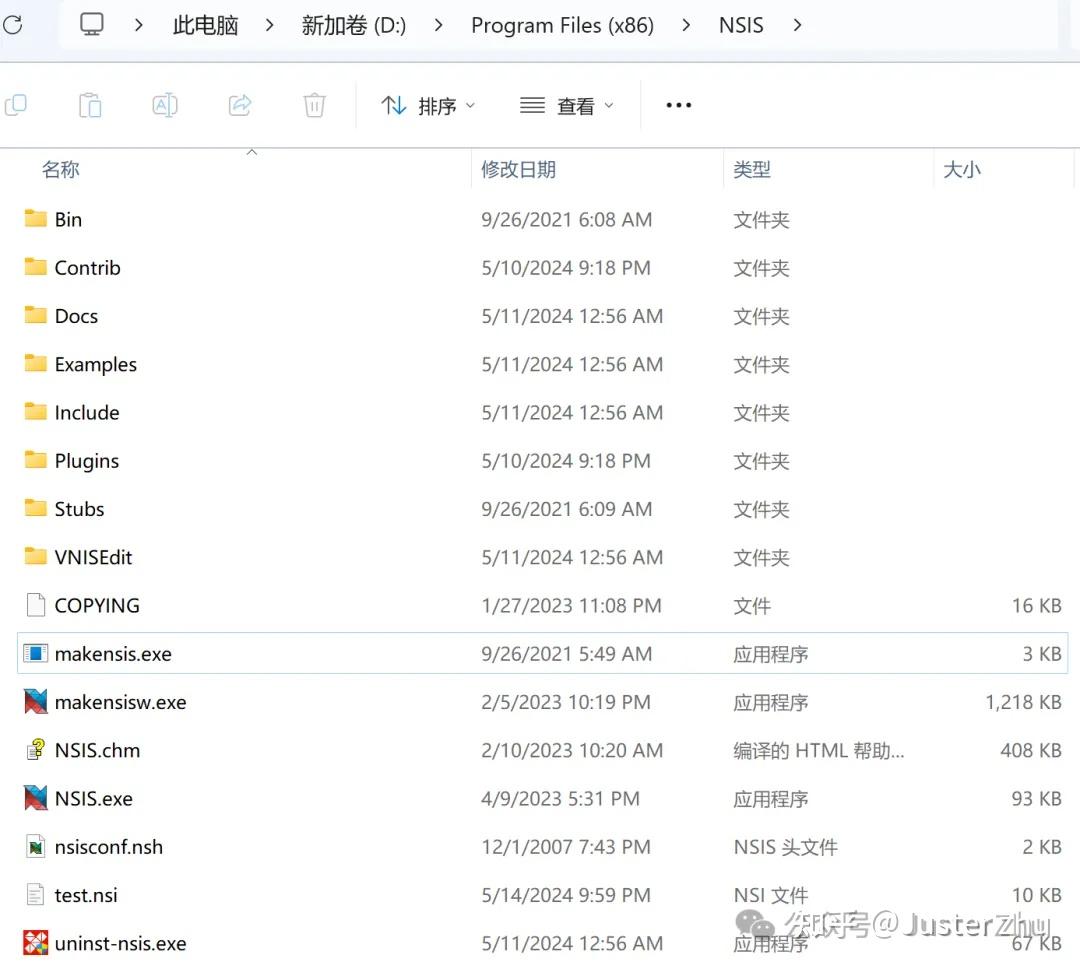Click the Rename icon in the toolbar
Image resolution: width=1080 pixels, height=969 pixels.
(164, 104)
